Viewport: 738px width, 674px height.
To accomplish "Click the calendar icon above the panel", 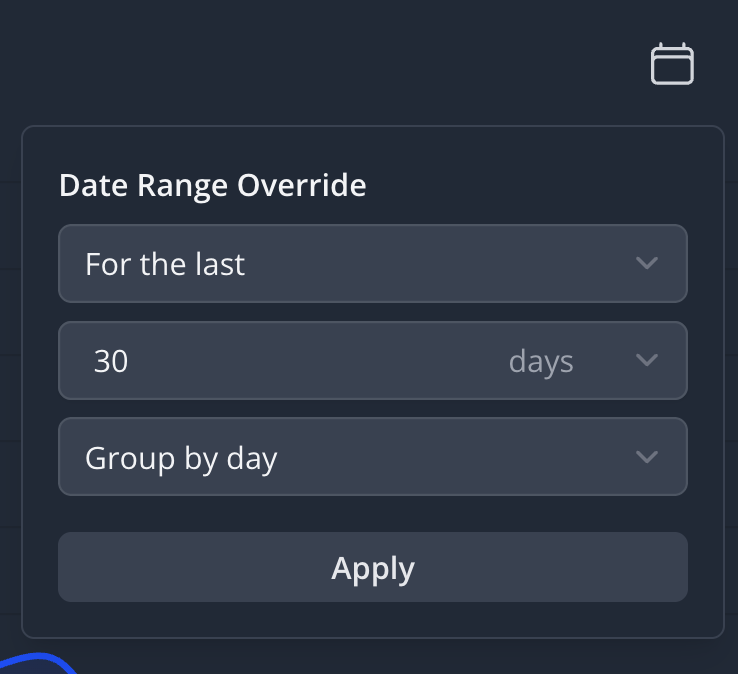I will coord(672,65).
